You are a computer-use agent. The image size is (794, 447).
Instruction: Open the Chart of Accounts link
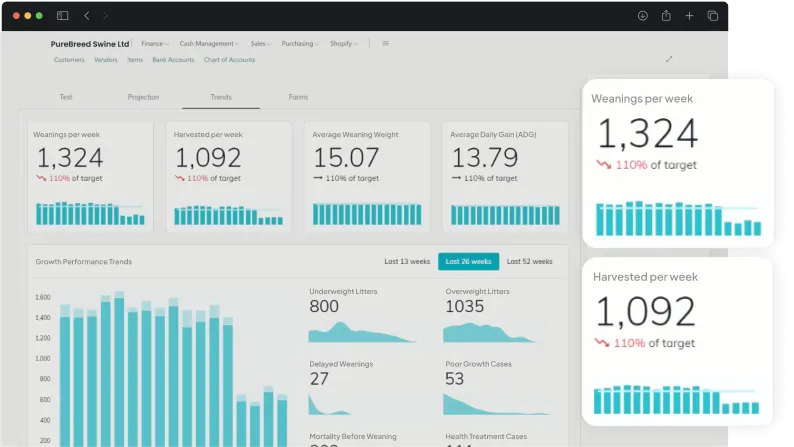[x=229, y=60]
